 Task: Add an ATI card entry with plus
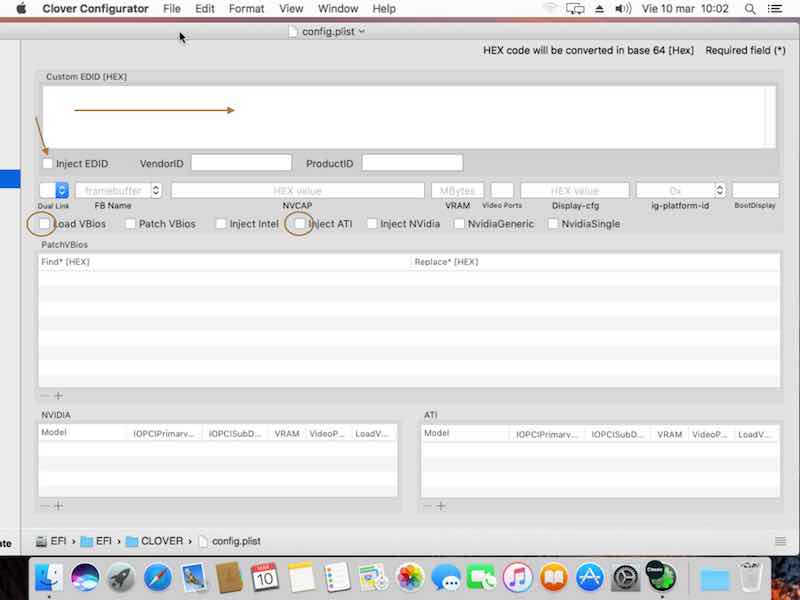coord(441,506)
